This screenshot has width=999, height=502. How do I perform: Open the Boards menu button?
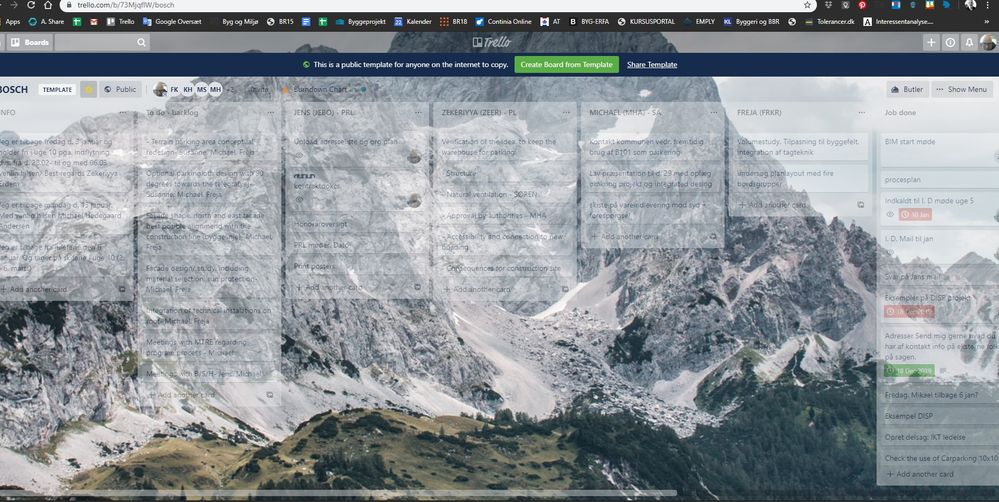tap(30, 43)
